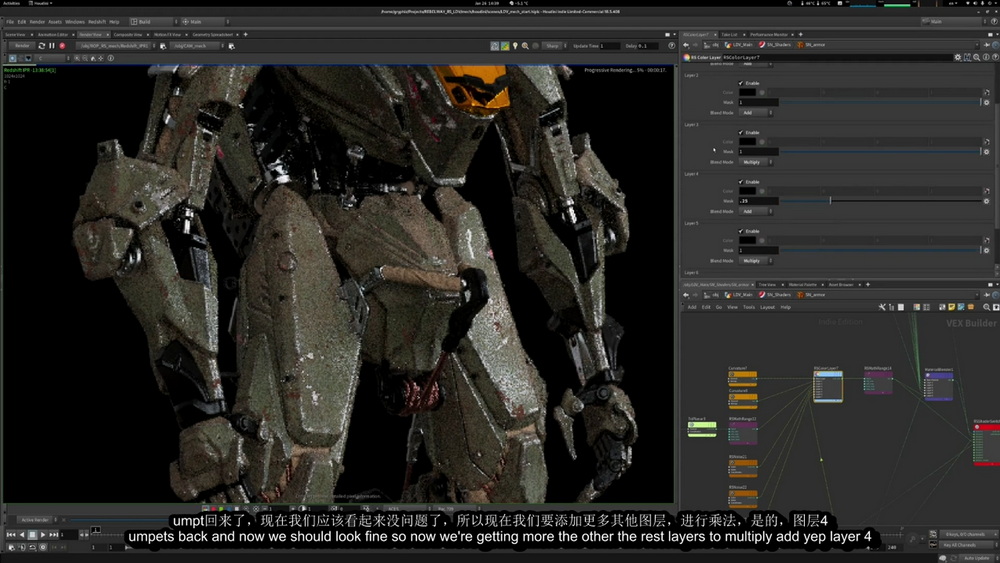Screen dimensions: 1000x563
Task: Click the RSColorLayer7 node name field
Action: (x=835, y=57)
